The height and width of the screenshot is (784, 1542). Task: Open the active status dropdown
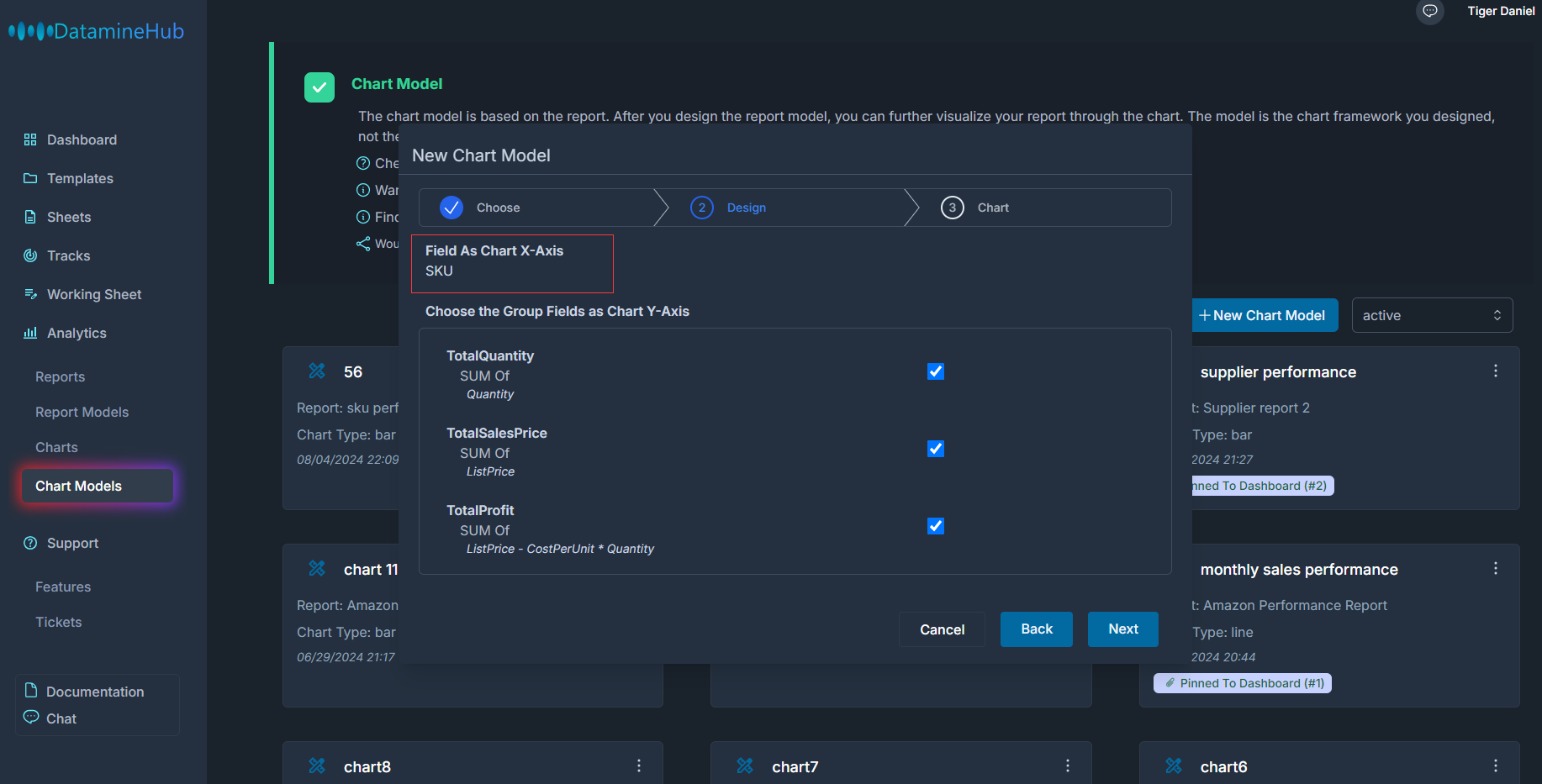coord(1432,315)
